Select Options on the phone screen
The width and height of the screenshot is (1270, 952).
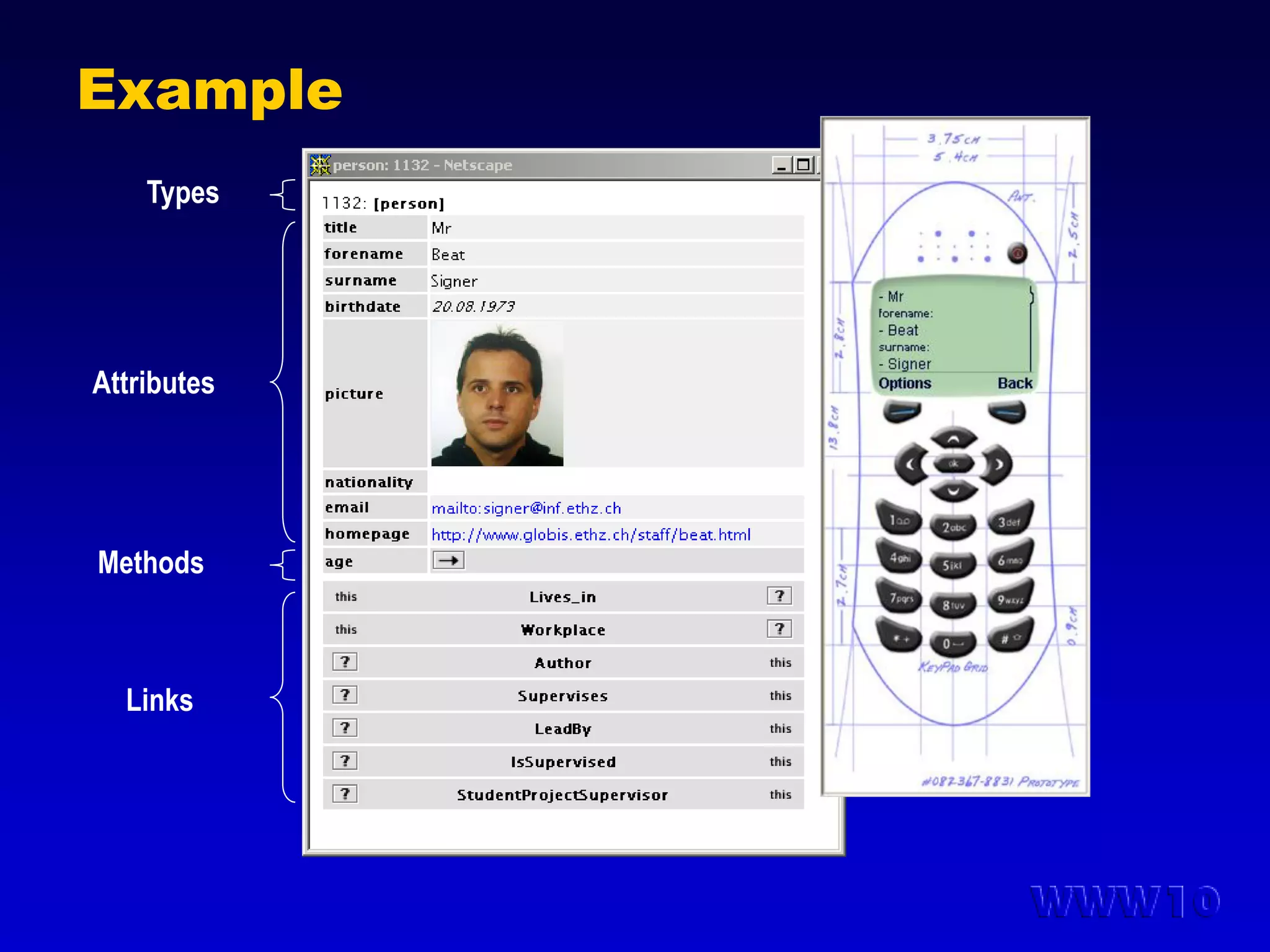905,383
